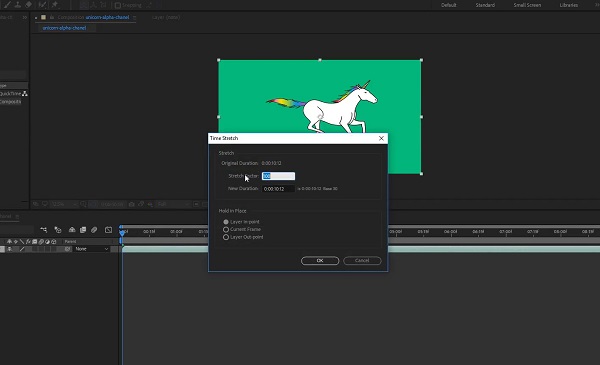Enable motion blur switch in timeline
This screenshot has height=365, width=600.
(x=94, y=230)
